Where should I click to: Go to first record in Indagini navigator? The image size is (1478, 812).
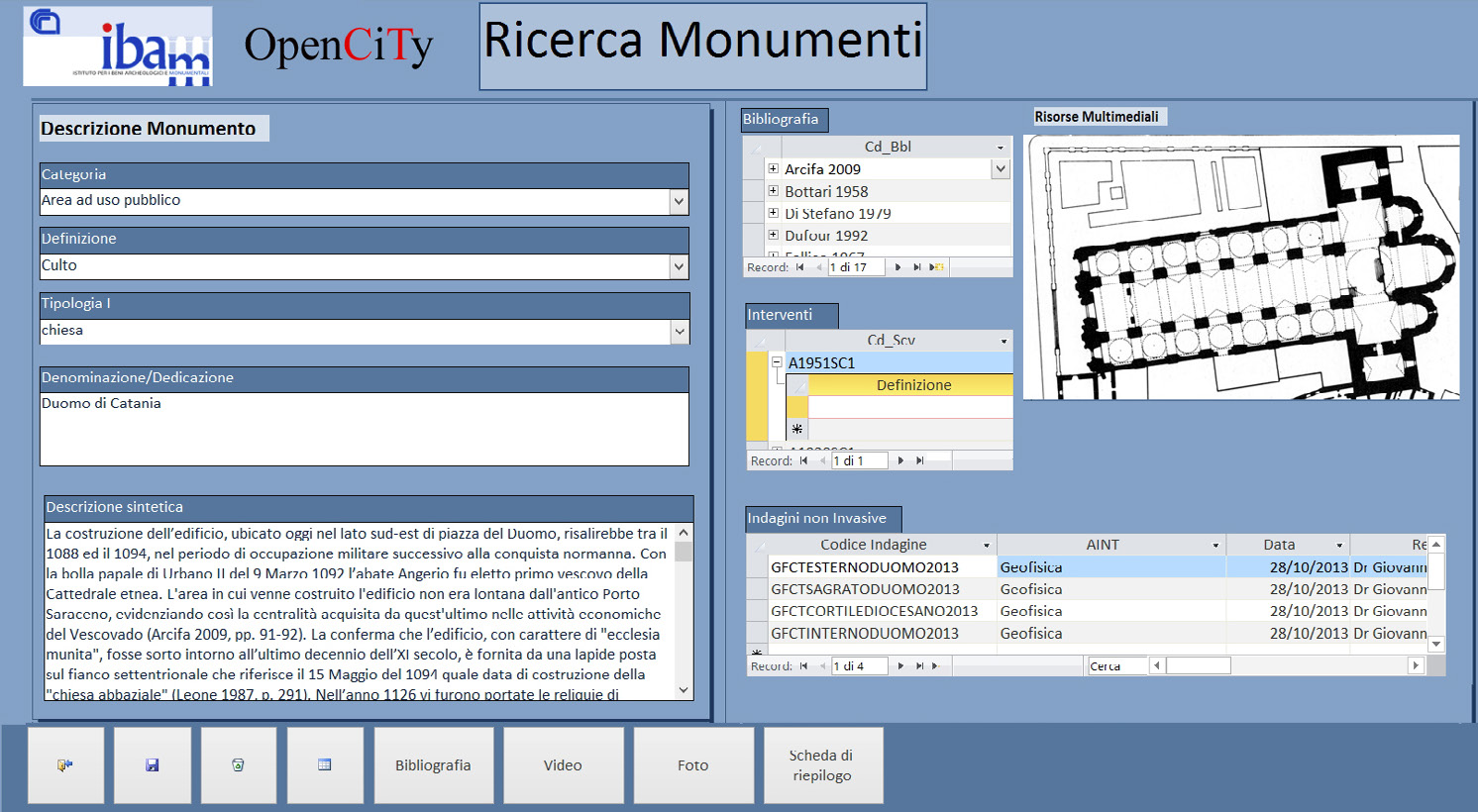click(803, 666)
